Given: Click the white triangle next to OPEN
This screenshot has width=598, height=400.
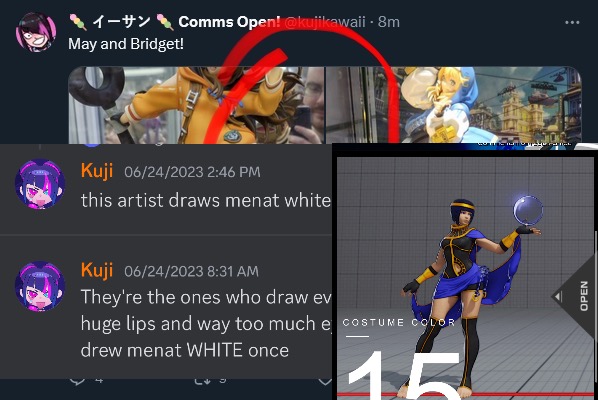Looking at the screenshot, I should pyautogui.click(x=558, y=296).
